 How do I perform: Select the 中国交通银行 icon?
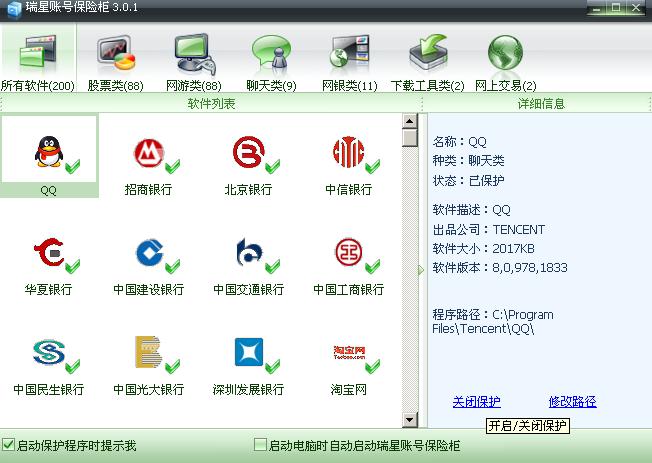[x=249, y=252]
